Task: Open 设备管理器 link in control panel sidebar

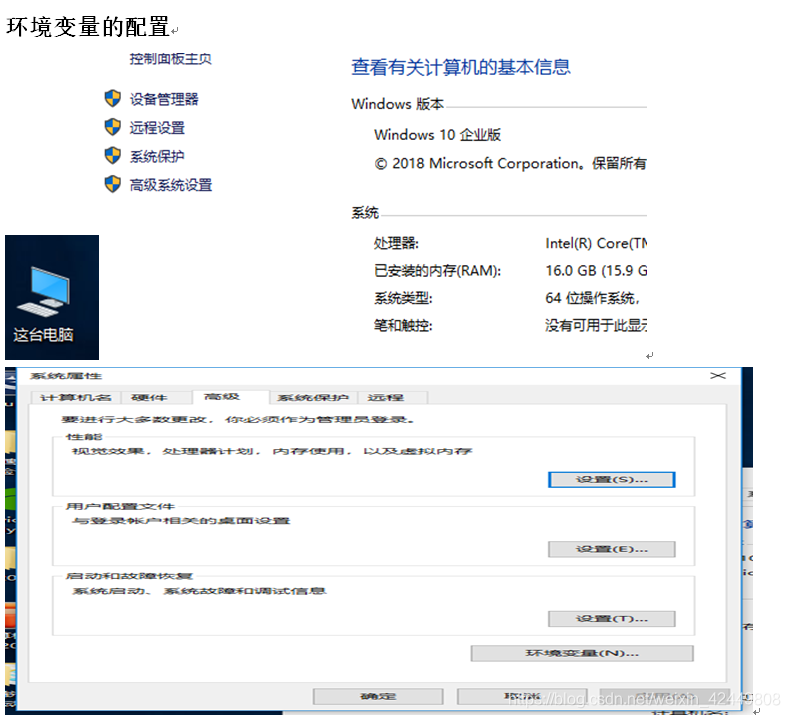Action: [164, 99]
